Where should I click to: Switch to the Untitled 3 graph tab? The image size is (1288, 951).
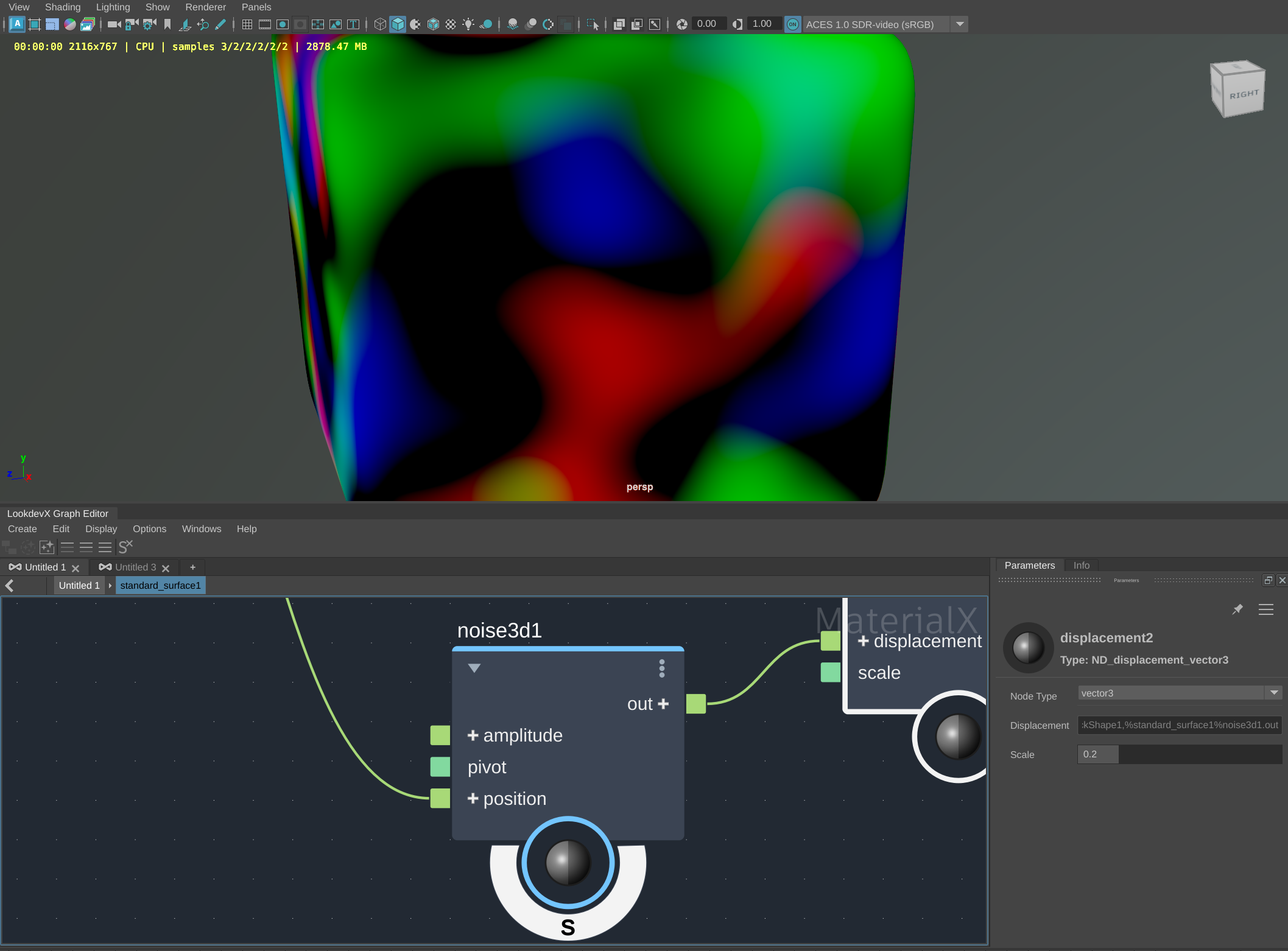coord(135,567)
